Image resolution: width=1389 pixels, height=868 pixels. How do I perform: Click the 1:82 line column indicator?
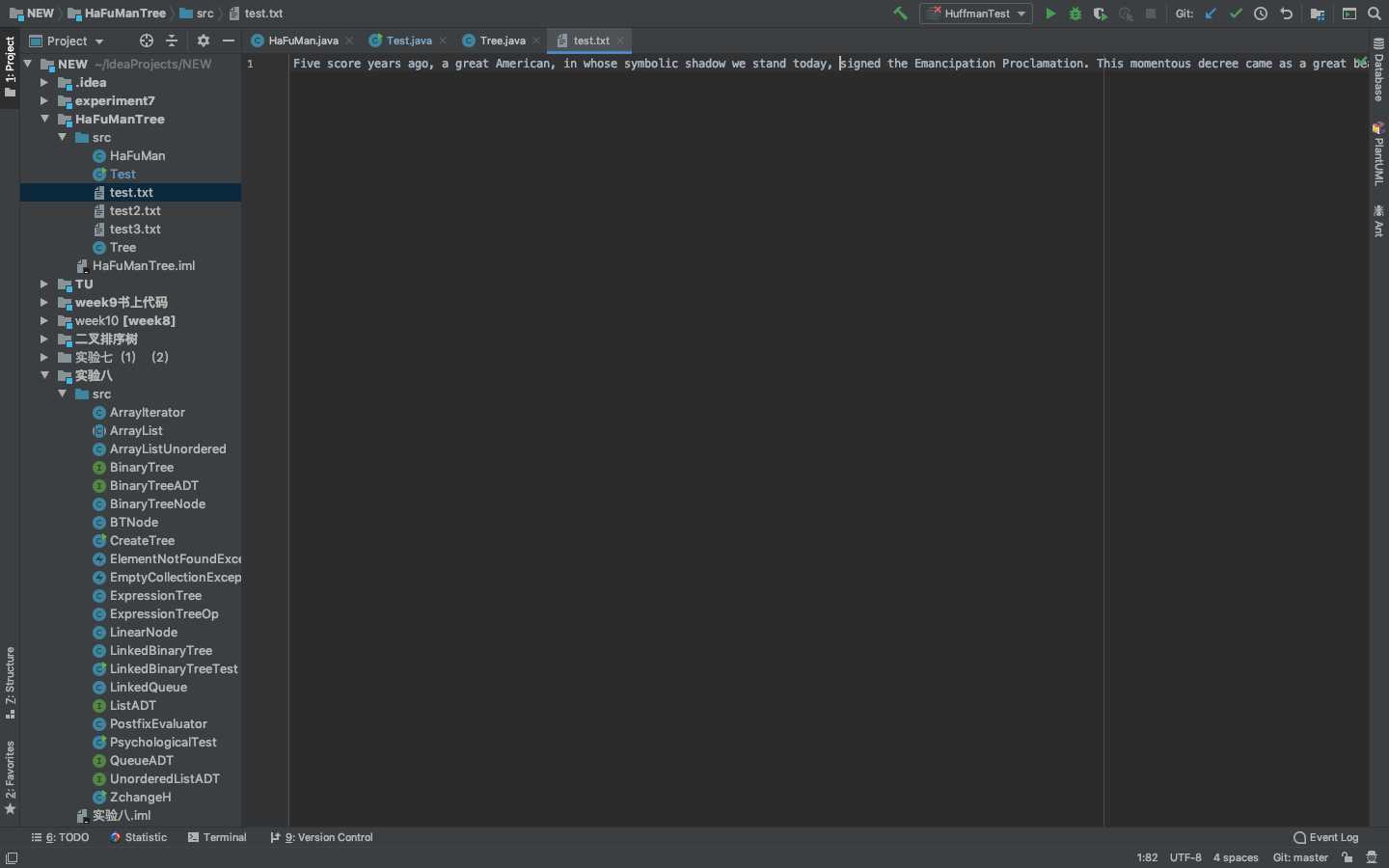[x=1147, y=858]
